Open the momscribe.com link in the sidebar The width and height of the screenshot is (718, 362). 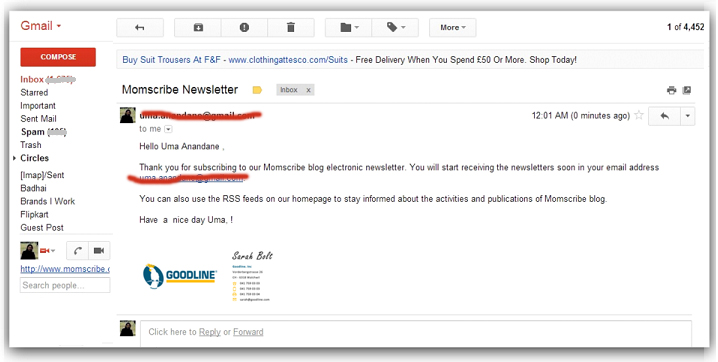65,269
